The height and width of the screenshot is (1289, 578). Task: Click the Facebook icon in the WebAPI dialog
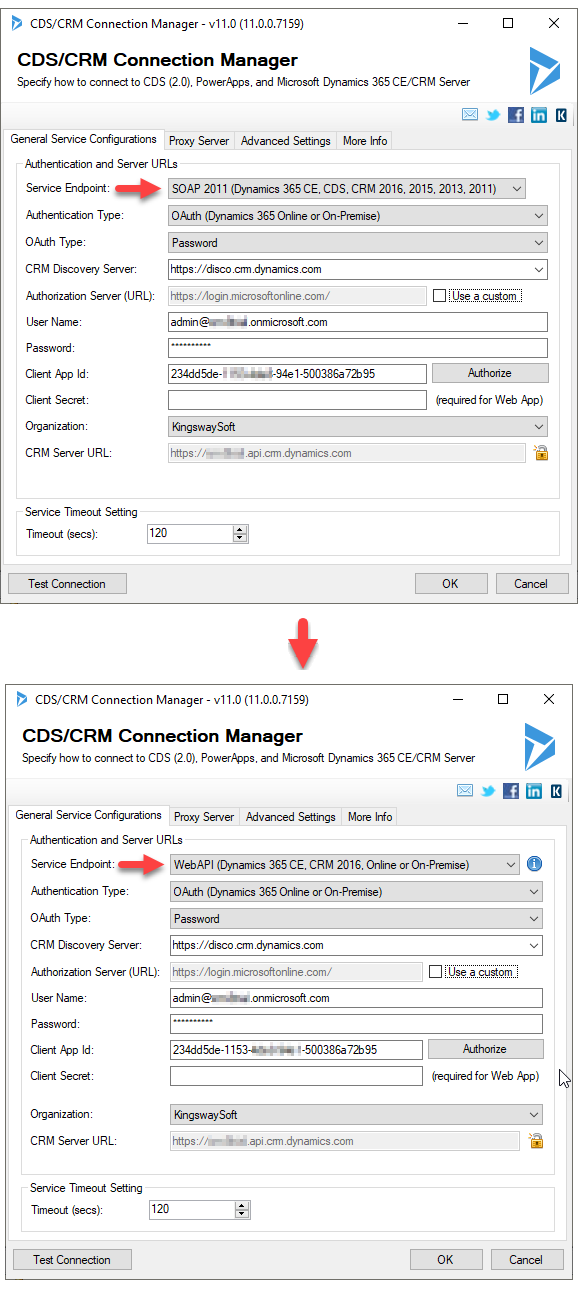pyautogui.click(x=511, y=791)
